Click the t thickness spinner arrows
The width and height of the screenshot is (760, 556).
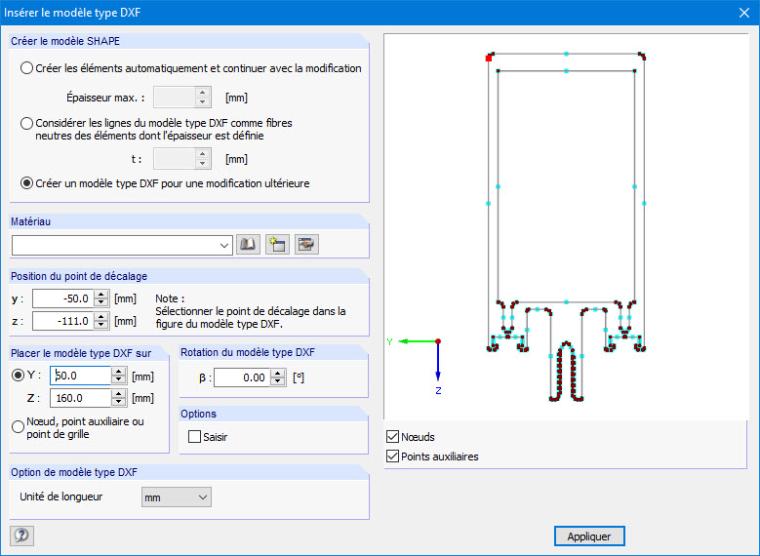tap(203, 159)
